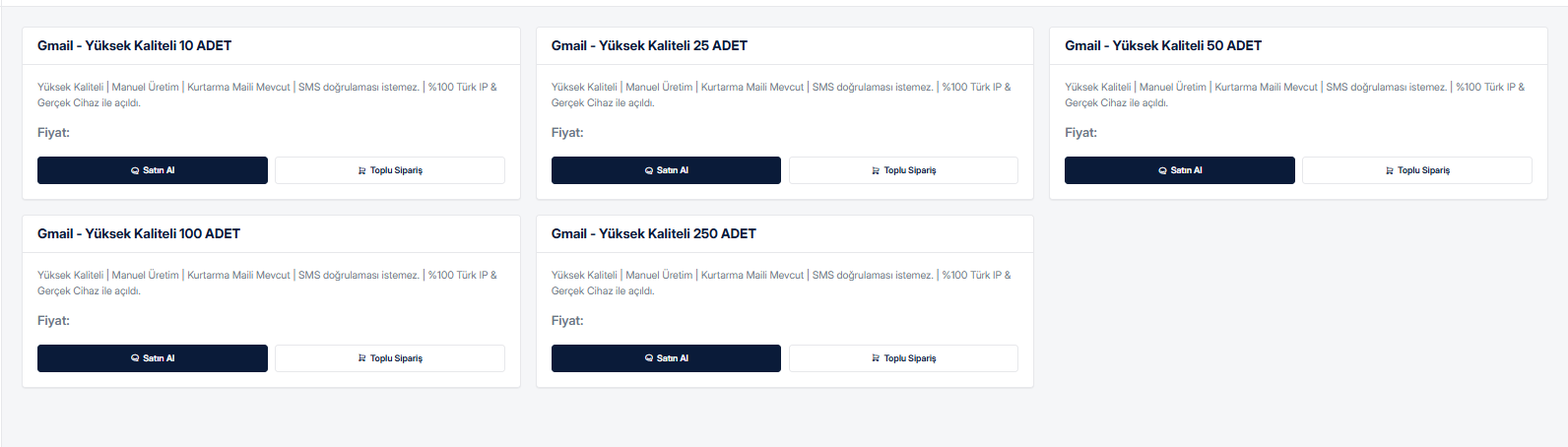
Task: Open bulk order for Gmail 25 ADET
Action: (903, 170)
